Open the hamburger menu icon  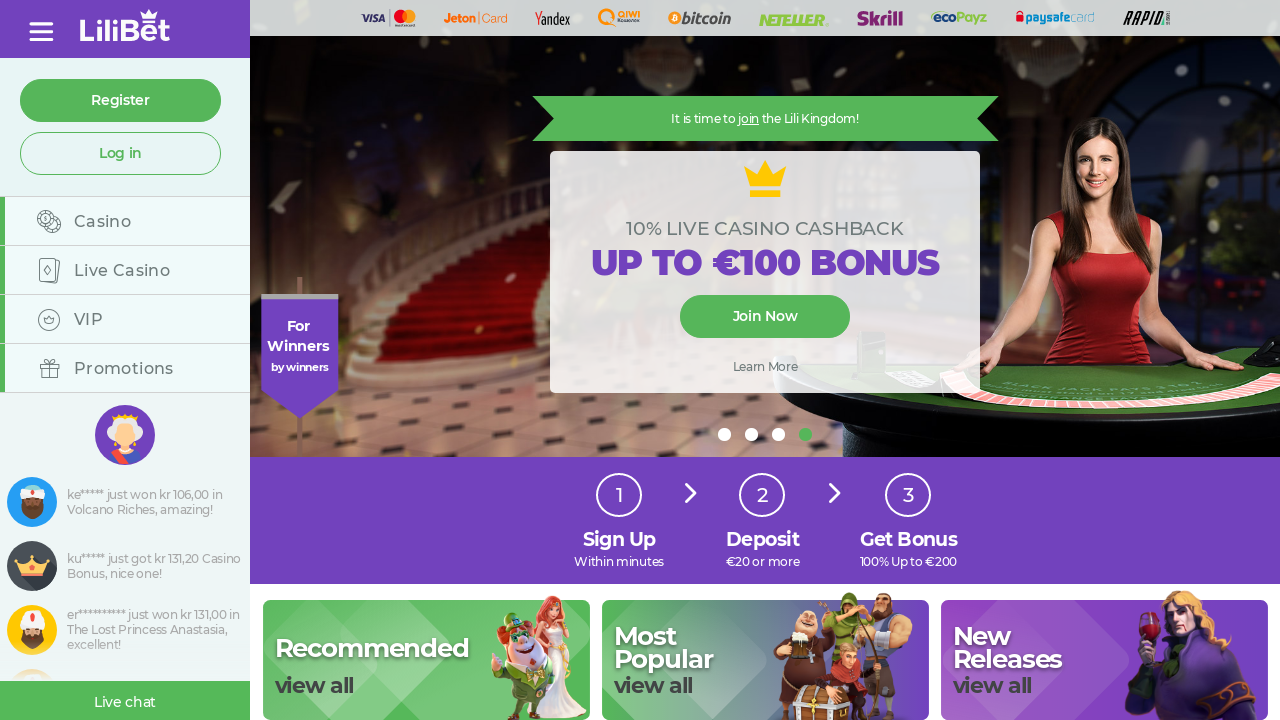[41, 32]
